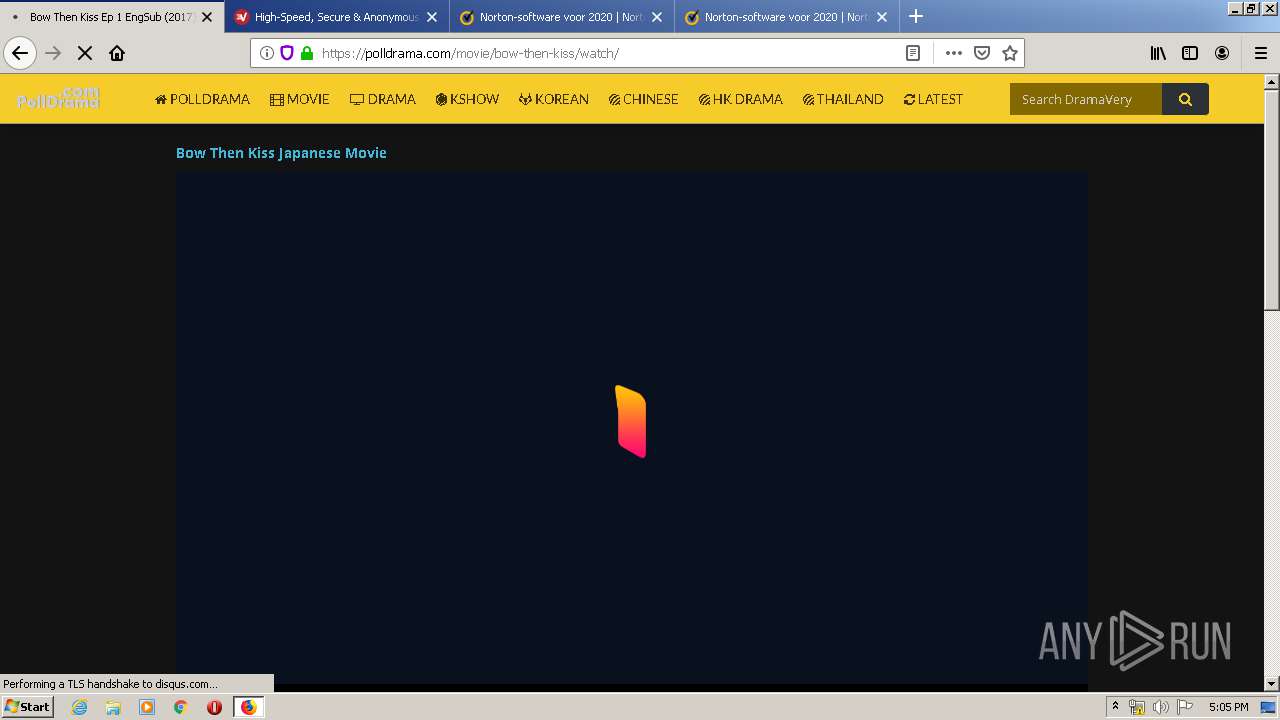Open THAILAND nav item
Screen dimensions: 1280x720
pyautogui.click(x=843, y=99)
